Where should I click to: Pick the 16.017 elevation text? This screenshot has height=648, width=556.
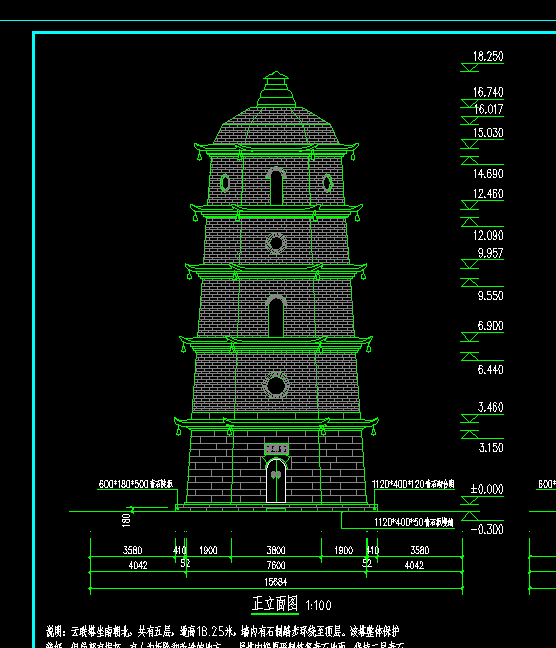(488, 109)
